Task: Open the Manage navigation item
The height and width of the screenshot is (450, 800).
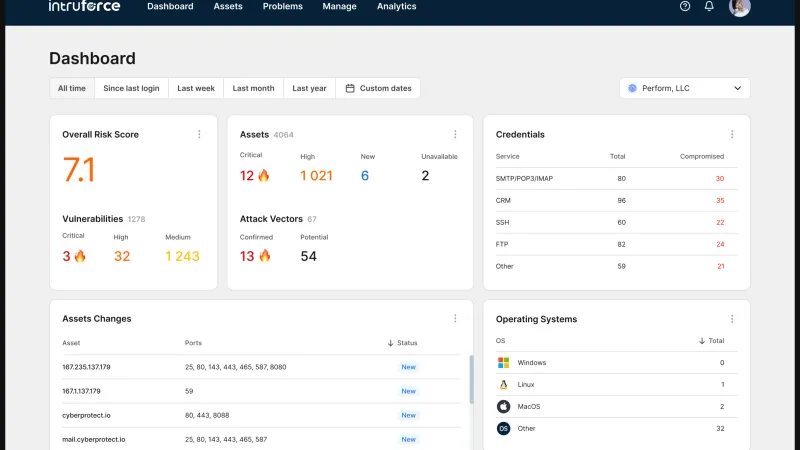Action: (339, 6)
